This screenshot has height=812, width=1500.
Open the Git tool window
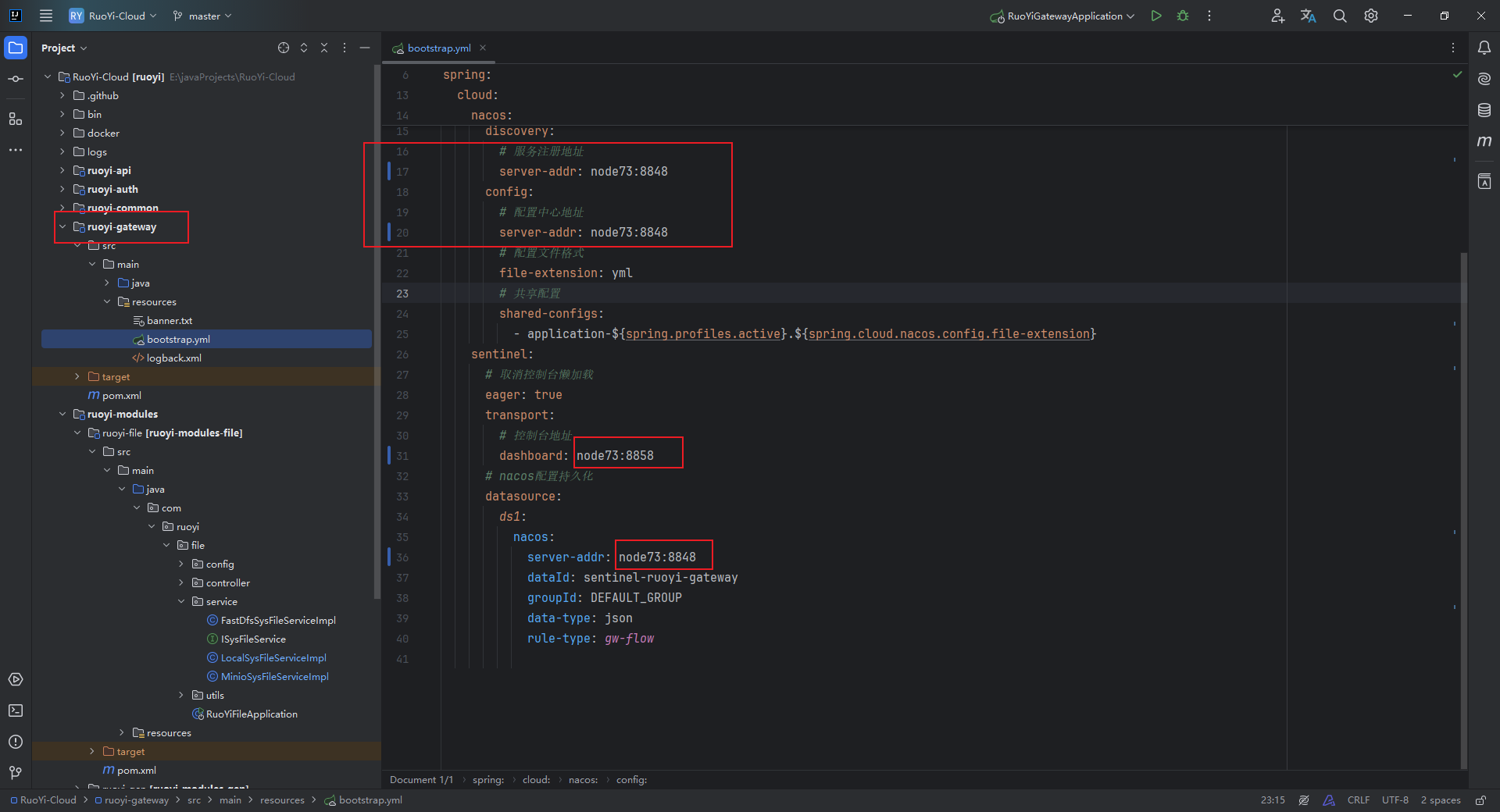pos(16,773)
